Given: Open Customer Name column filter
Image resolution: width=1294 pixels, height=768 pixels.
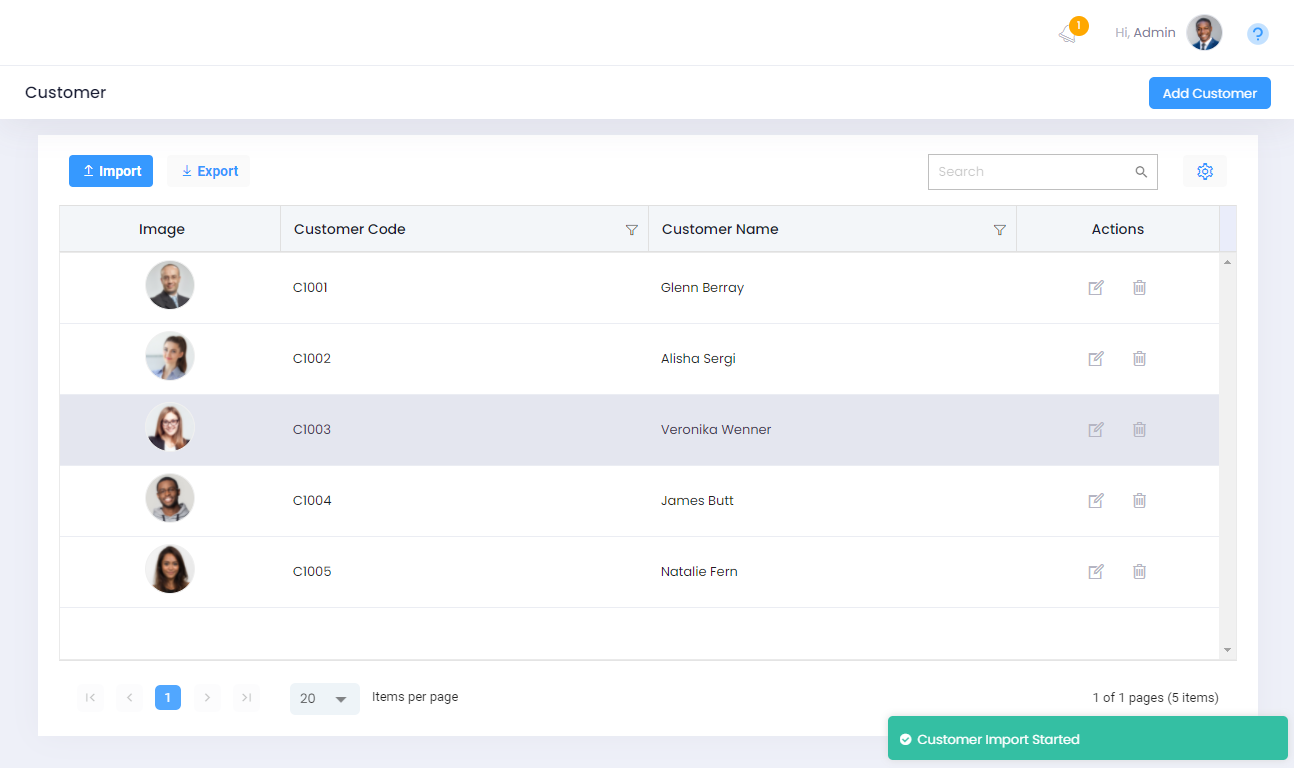Looking at the screenshot, I should pos(999,230).
